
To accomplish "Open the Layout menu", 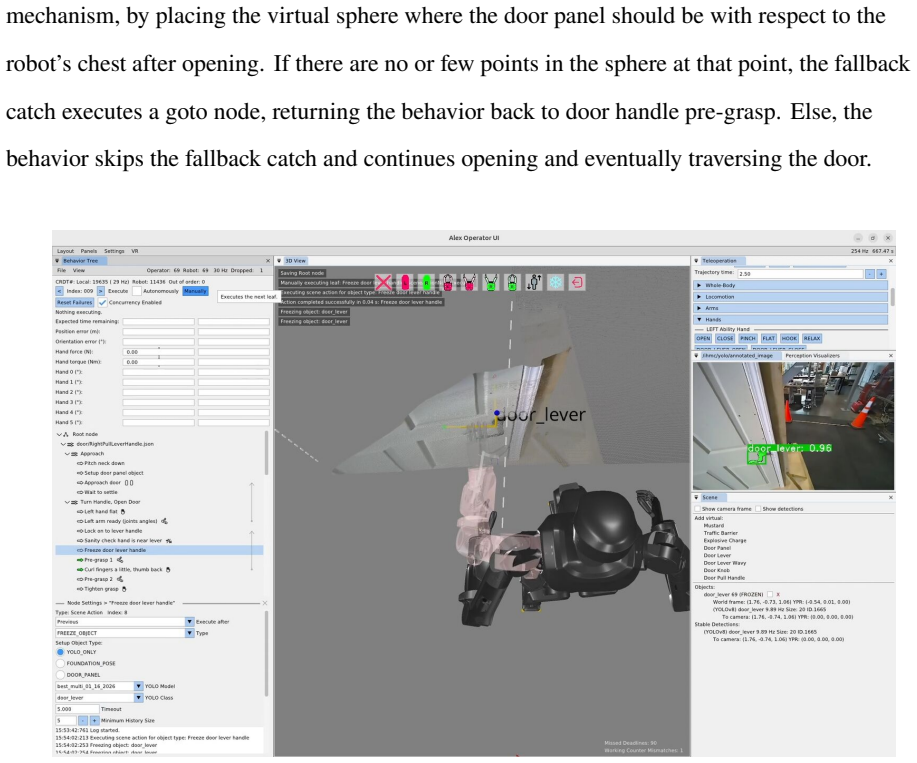I will [x=66, y=251].
